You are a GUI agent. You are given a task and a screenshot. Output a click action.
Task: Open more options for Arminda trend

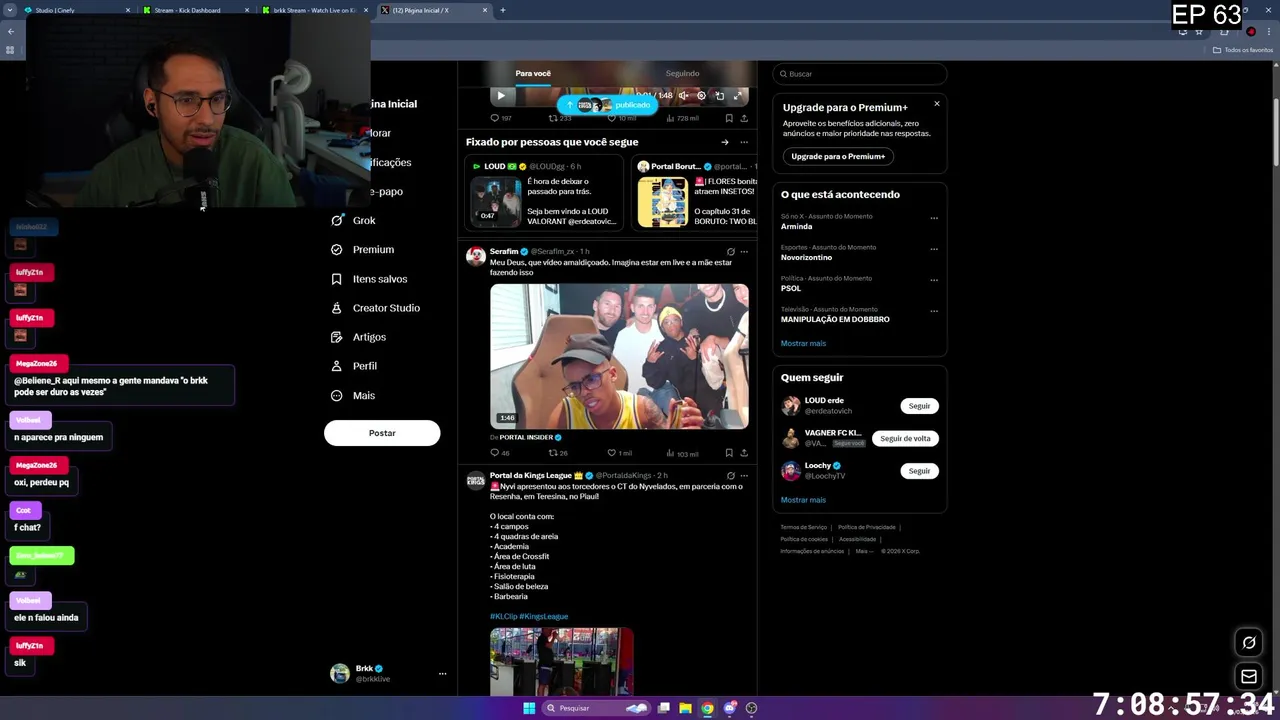point(934,218)
